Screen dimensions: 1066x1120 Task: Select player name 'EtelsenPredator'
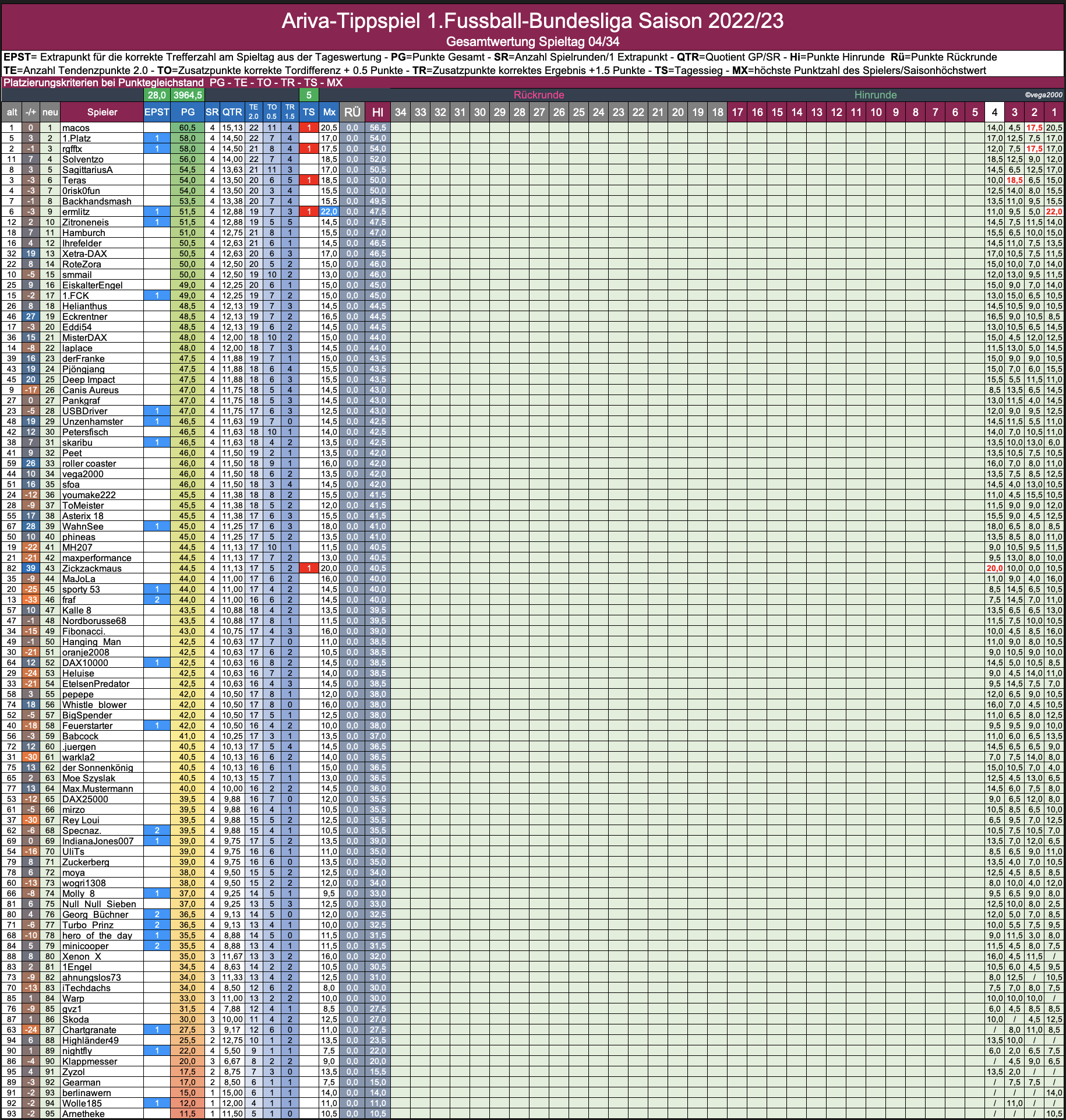point(96,684)
